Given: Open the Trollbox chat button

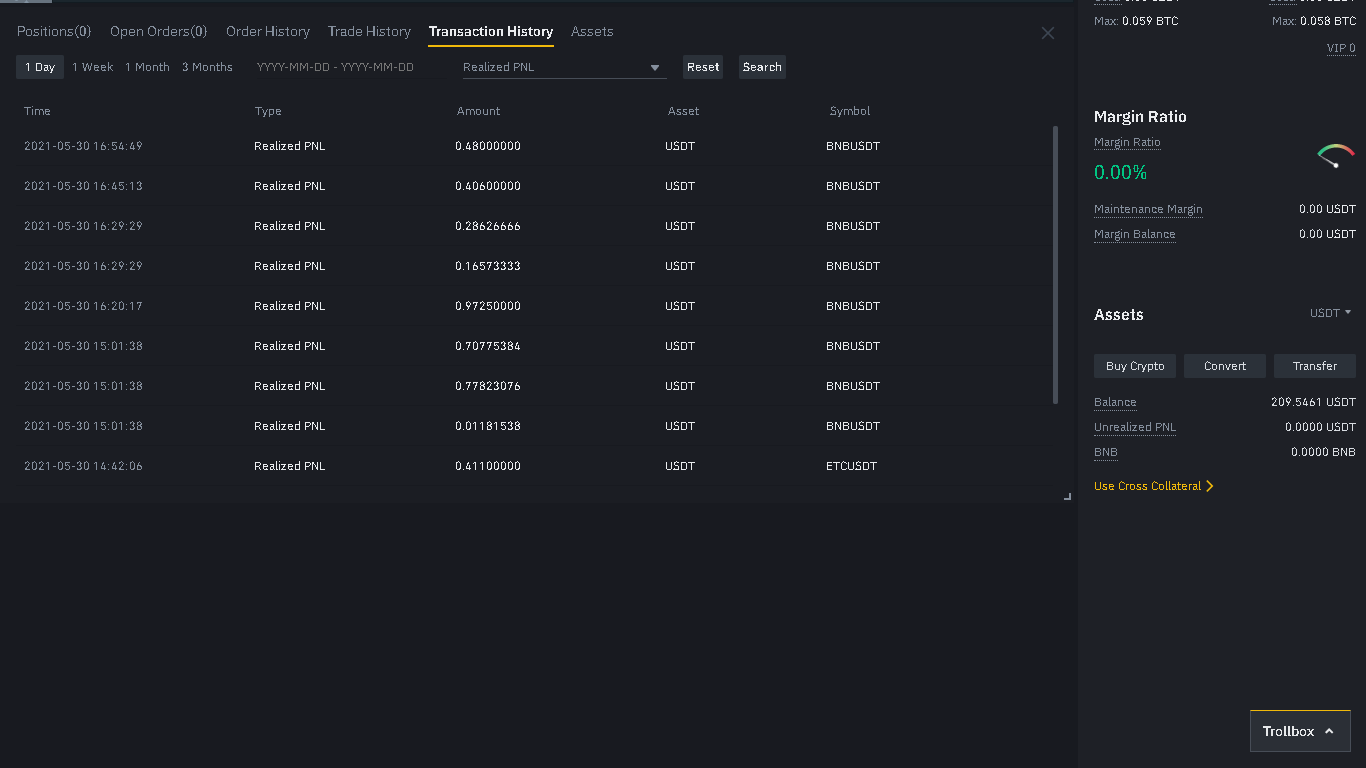Looking at the screenshot, I should pyautogui.click(x=1300, y=731).
